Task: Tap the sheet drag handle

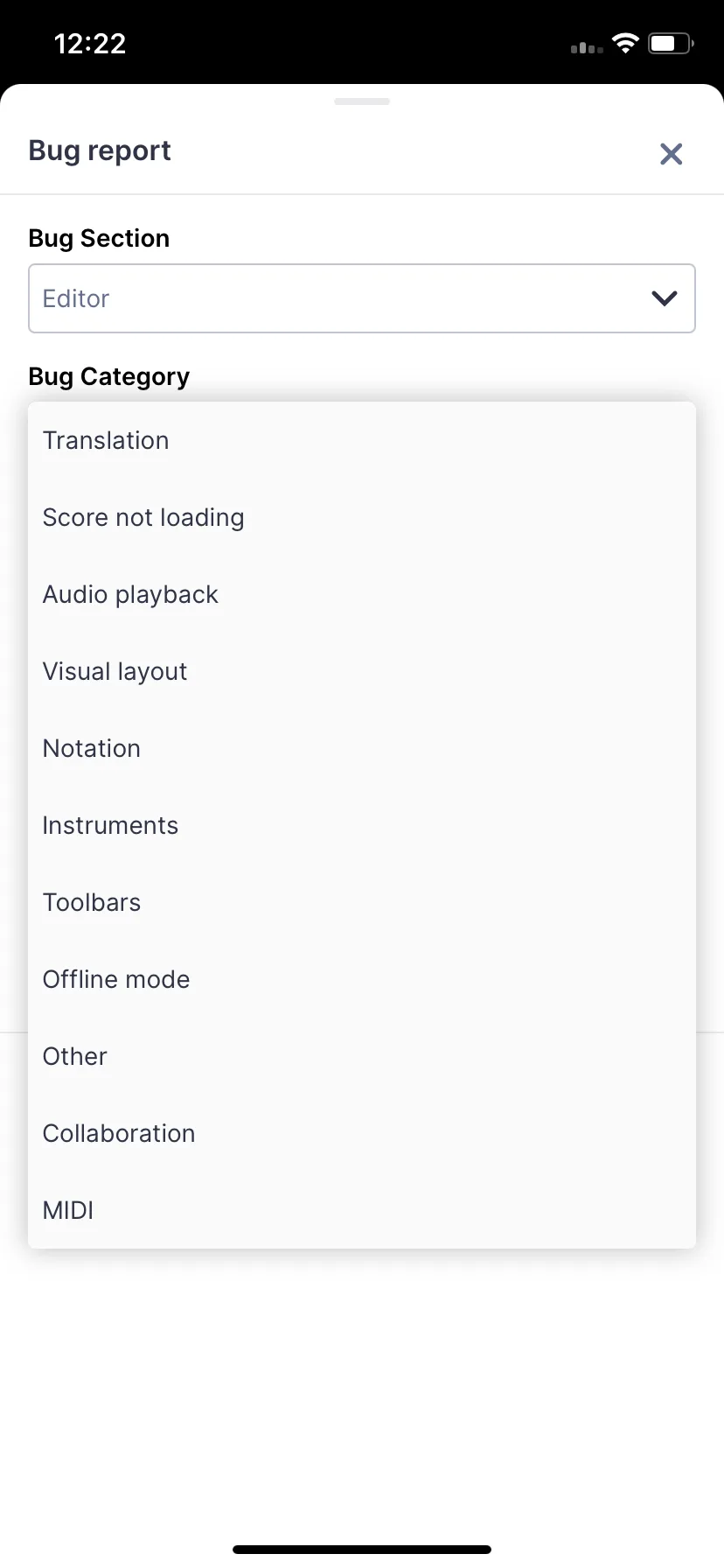Action: 362,101
